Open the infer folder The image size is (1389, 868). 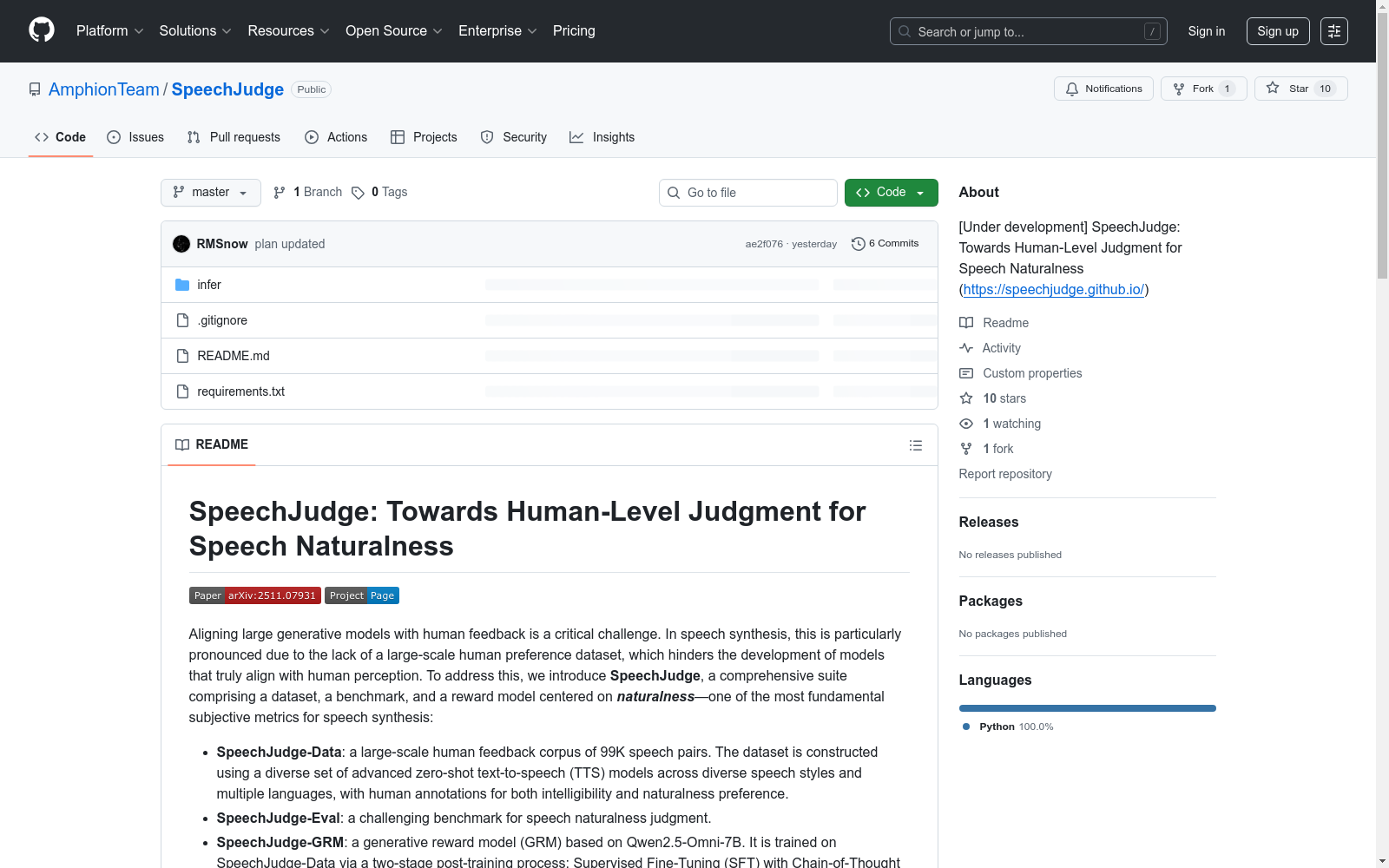click(209, 285)
